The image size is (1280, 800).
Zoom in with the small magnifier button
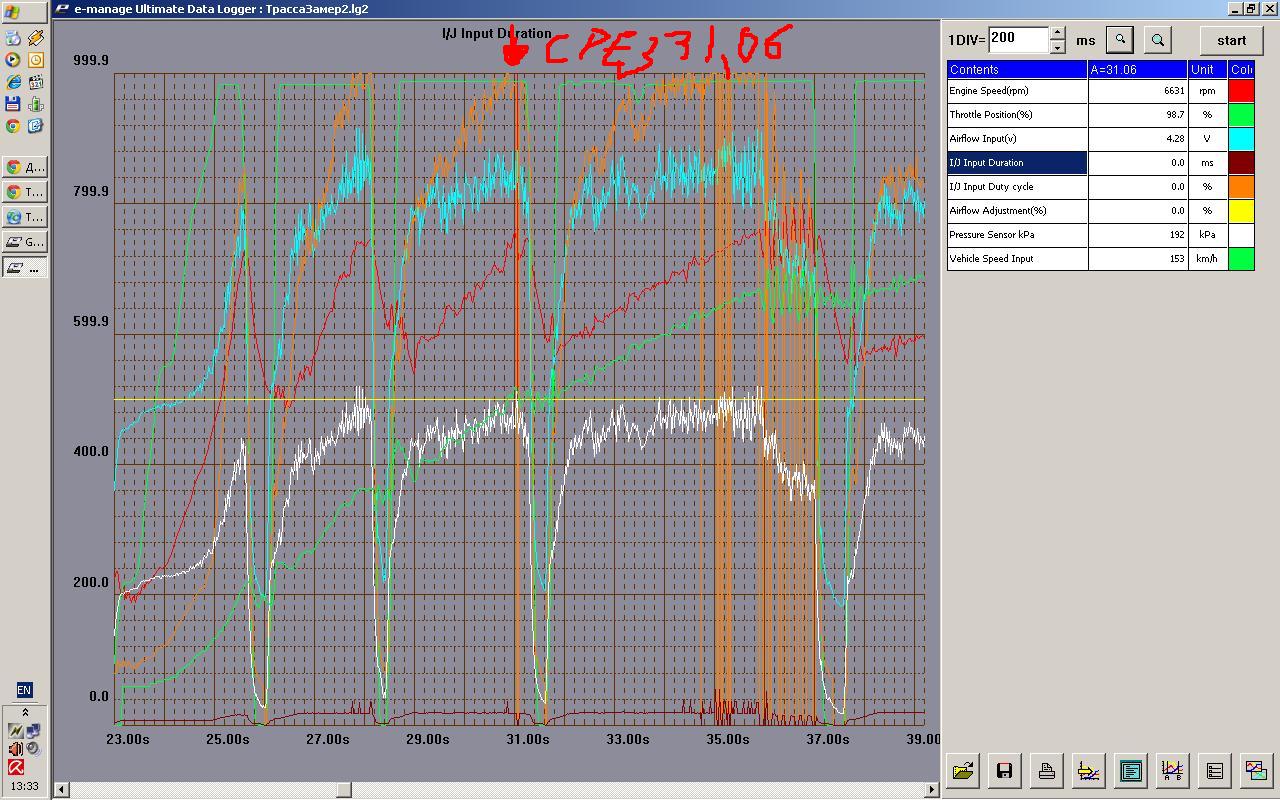1120,40
